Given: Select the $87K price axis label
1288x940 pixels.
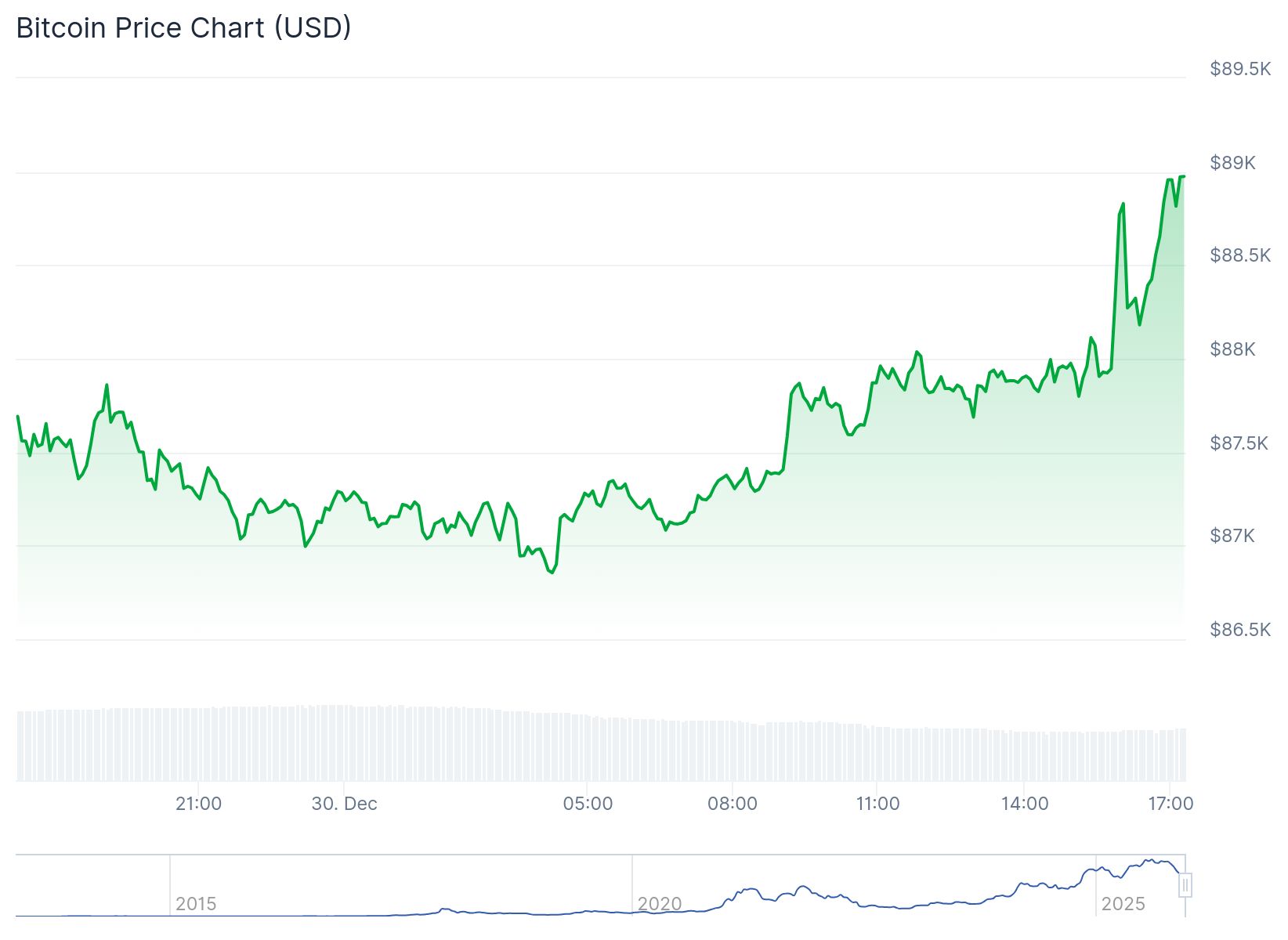Looking at the screenshot, I should pos(1232,536).
